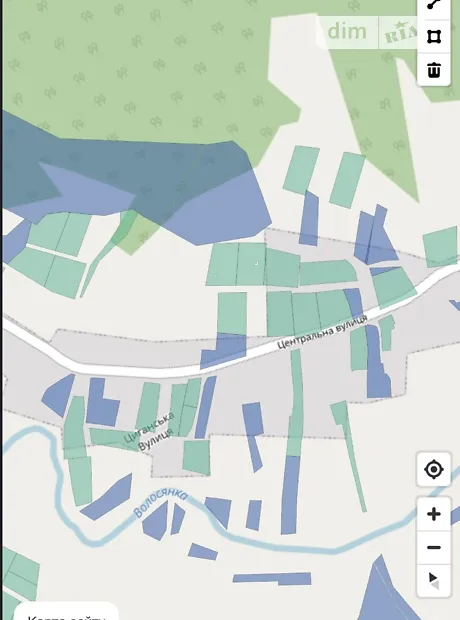The height and width of the screenshot is (620, 460).
Task: Click the Центральна вулиця street label
Action: pyautogui.click(x=322, y=332)
